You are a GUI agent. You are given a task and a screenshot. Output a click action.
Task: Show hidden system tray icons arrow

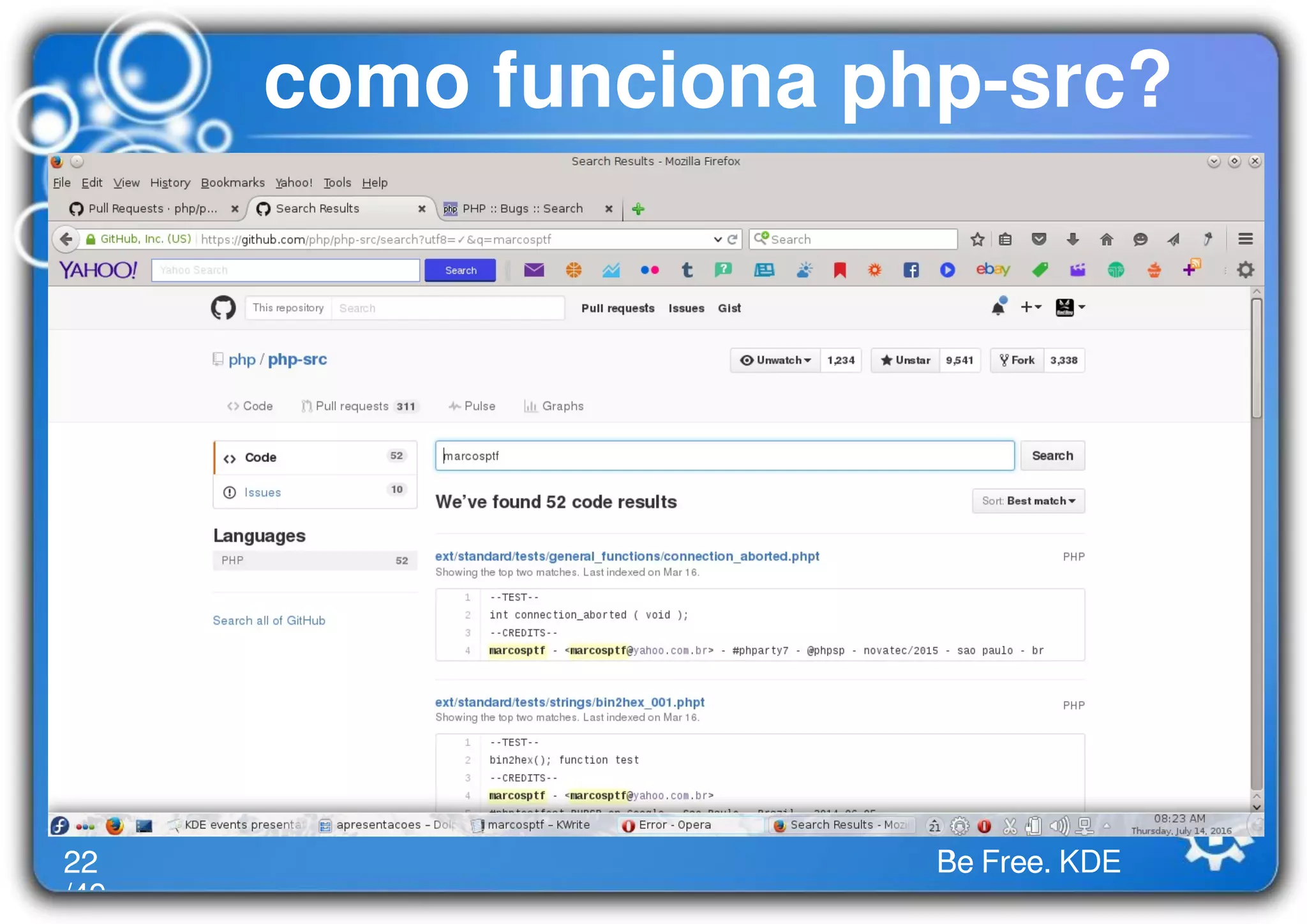pos(1107,826)
